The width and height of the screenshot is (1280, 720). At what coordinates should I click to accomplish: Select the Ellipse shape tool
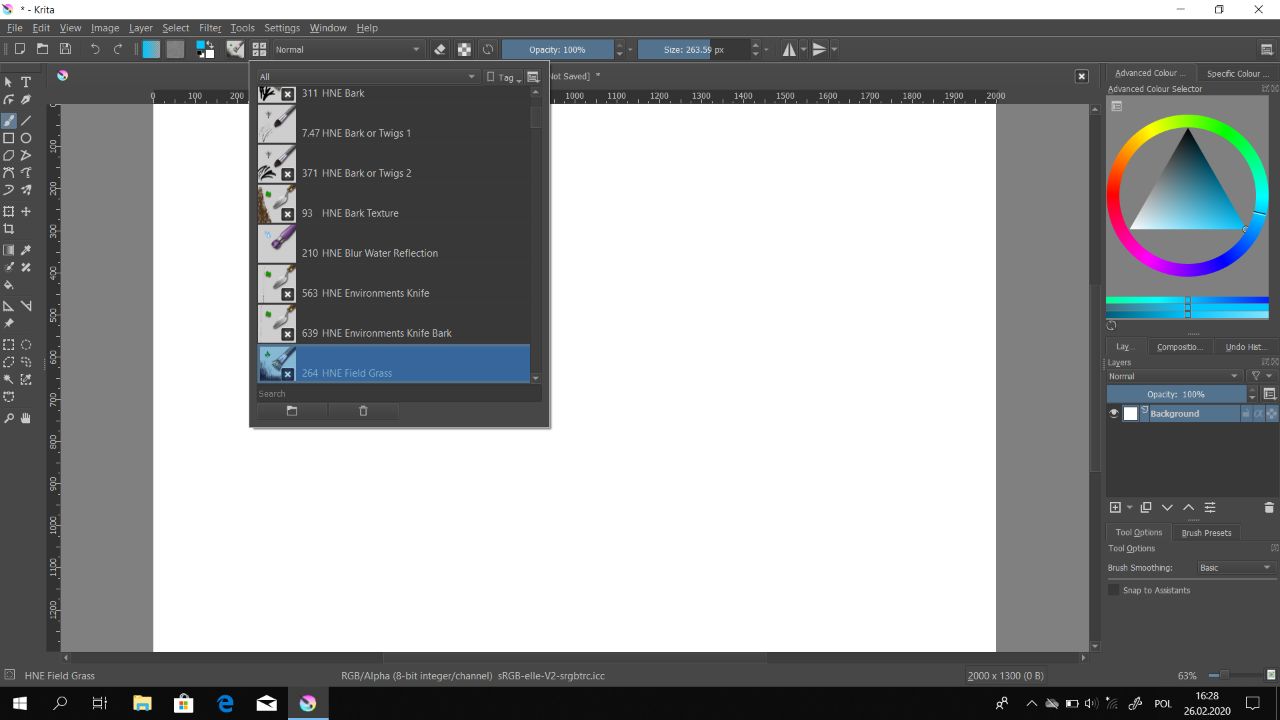26,138
